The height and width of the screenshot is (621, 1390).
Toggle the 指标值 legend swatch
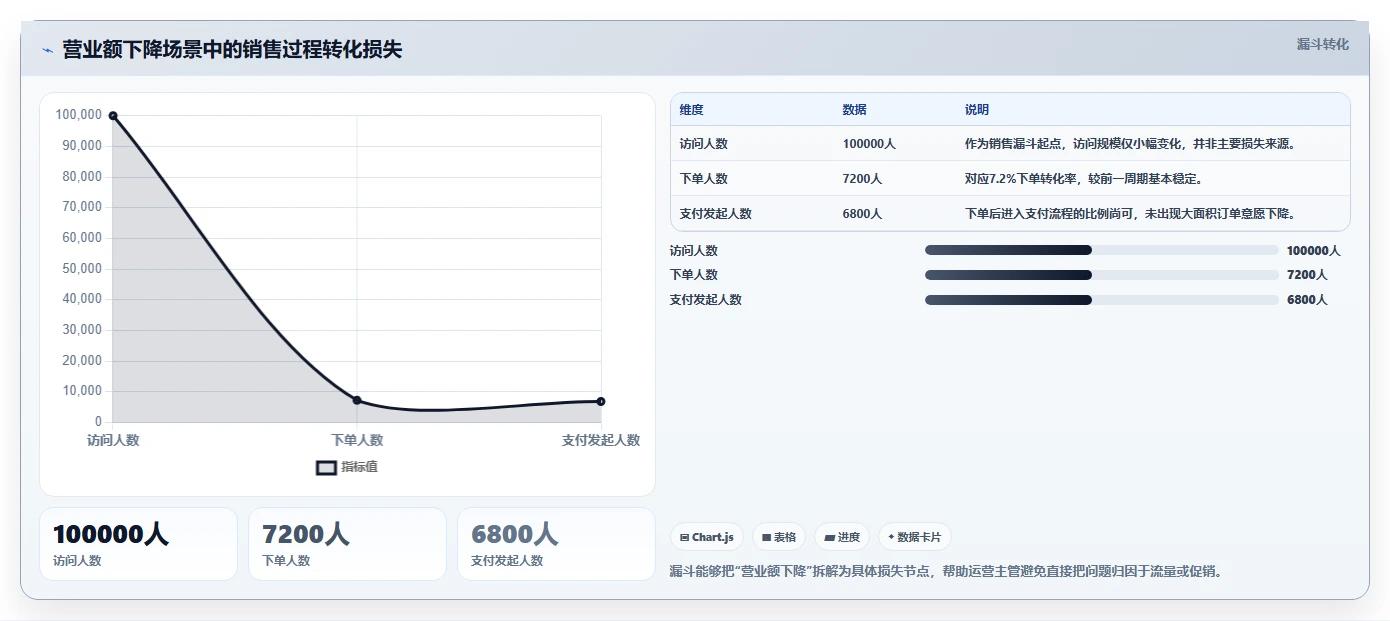coord(326,467)
